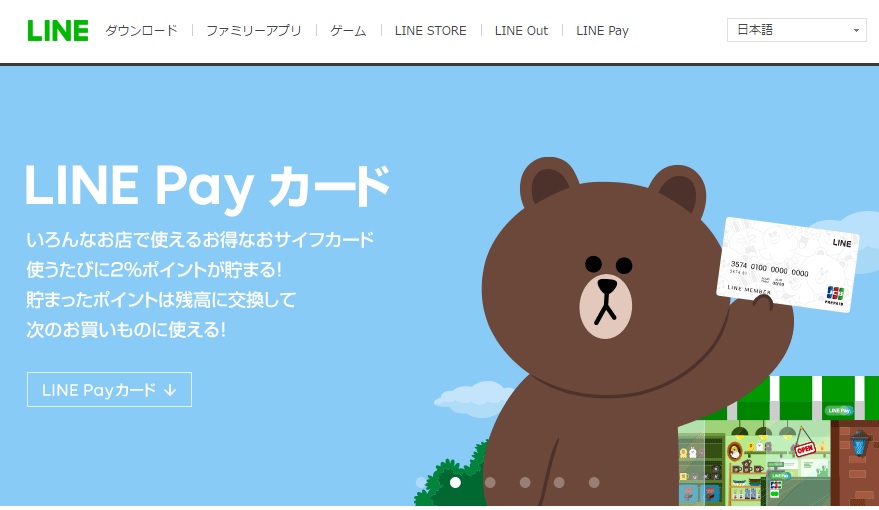Click the green LINE logo
The height and width of the screenshot is (510, 879).
pyautogui.click(x=58, y=31)
